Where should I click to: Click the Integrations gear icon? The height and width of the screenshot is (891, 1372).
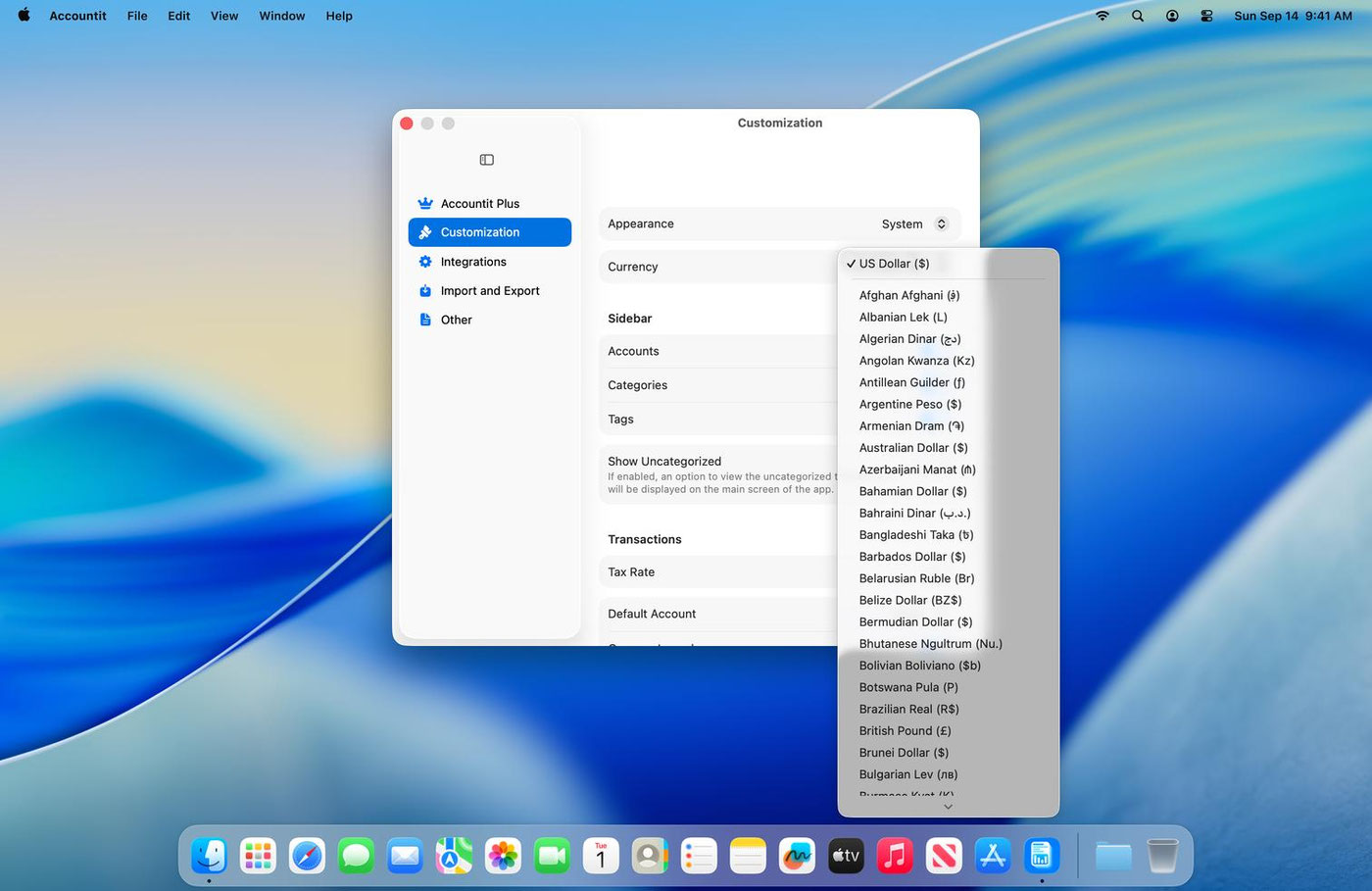point(425,262)
